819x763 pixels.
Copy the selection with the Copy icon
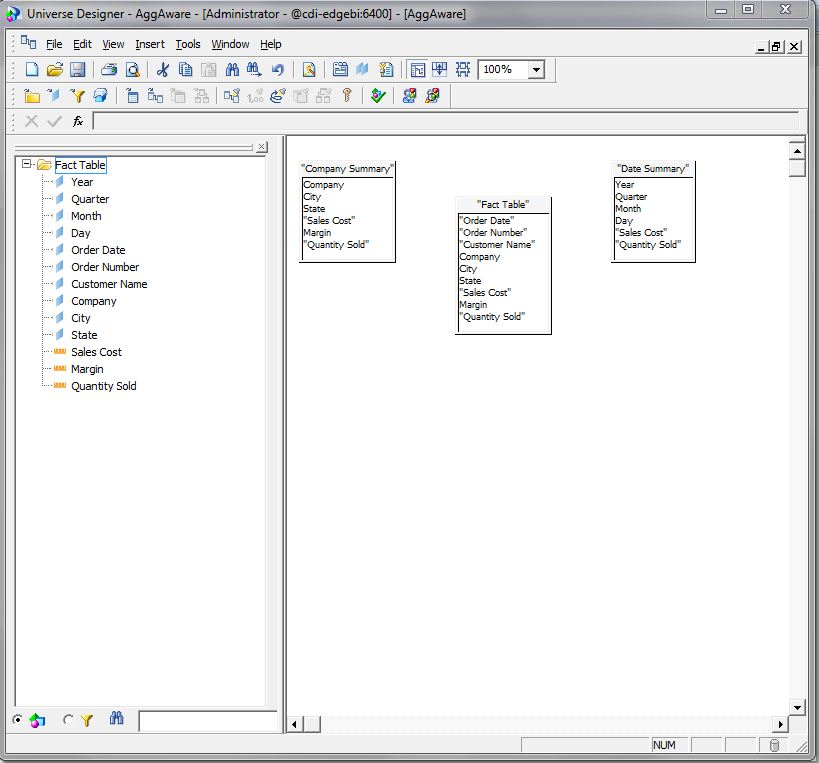coord(185,69)
